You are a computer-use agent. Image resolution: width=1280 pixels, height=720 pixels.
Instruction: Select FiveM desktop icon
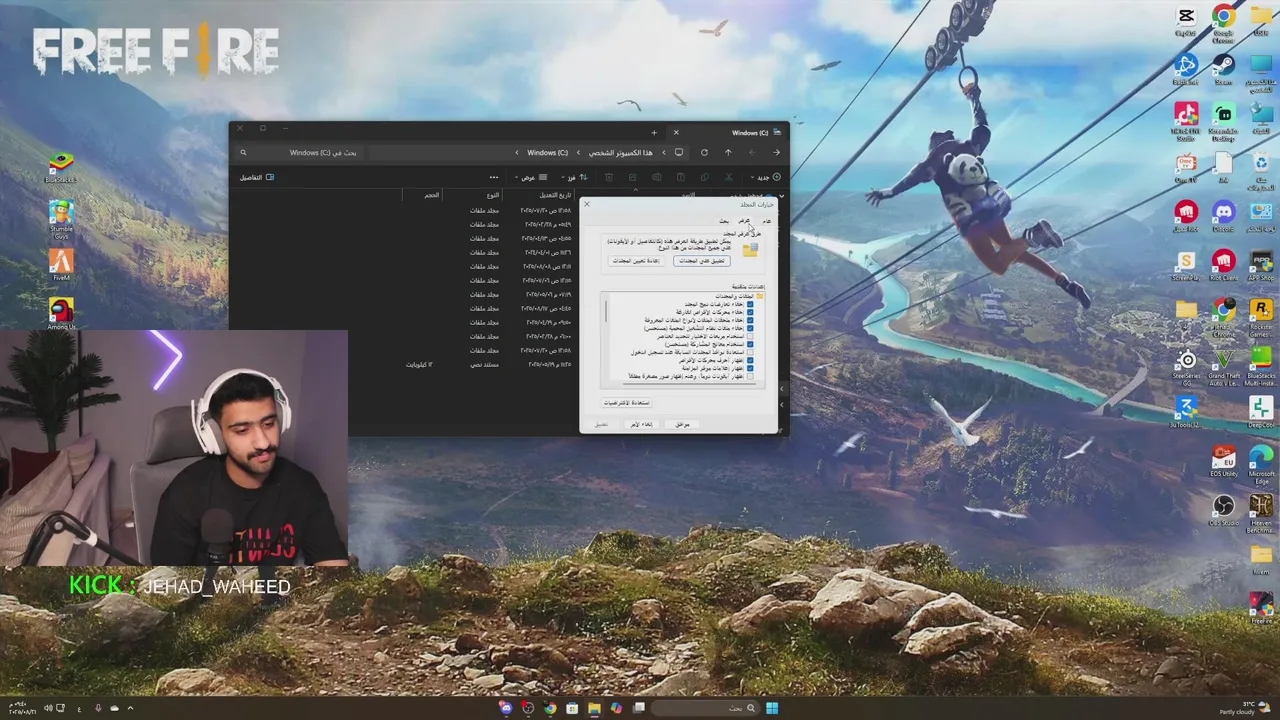[x=61, y=264]
